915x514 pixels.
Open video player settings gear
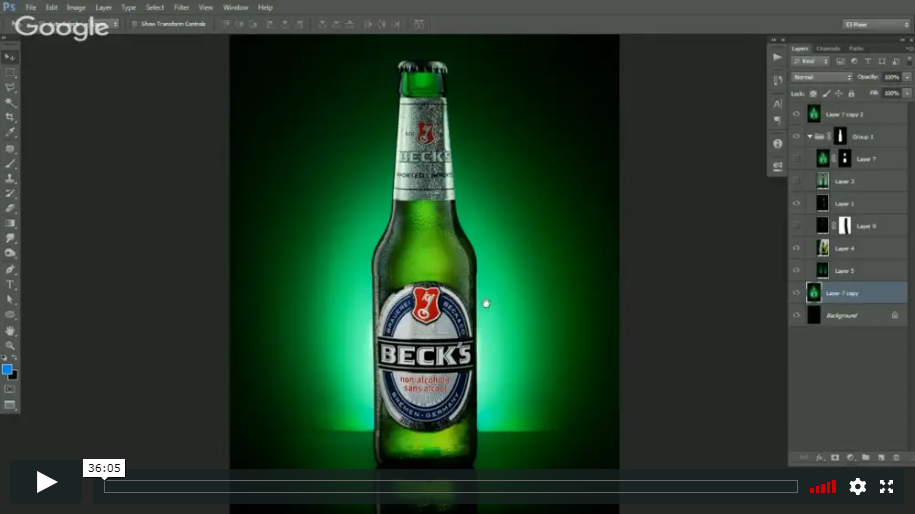click(857, 487)
